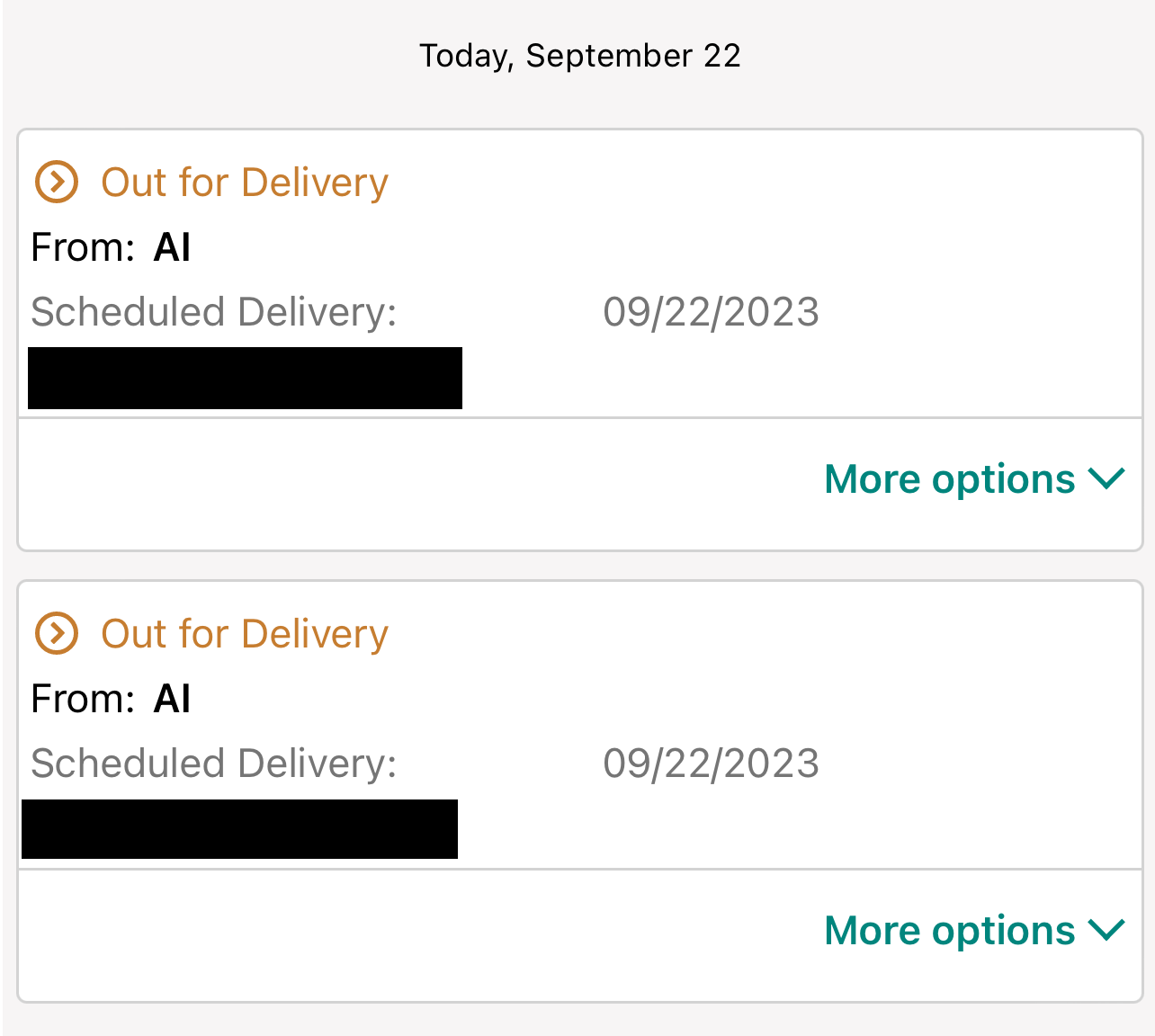The image size is (1155, 1036).
Task: Select the Out for Delivery heading in first card
Action: (245, 182)
